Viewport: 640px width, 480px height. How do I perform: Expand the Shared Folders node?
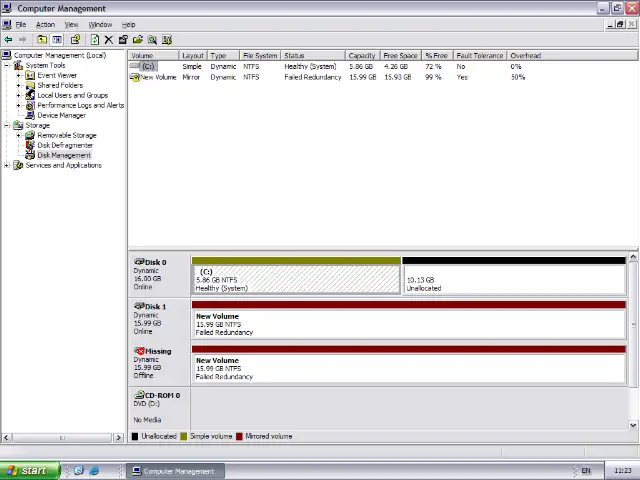18,85
